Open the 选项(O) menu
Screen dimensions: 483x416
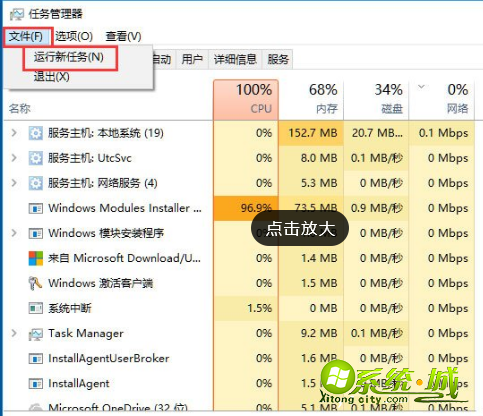[x=74, y=36]
